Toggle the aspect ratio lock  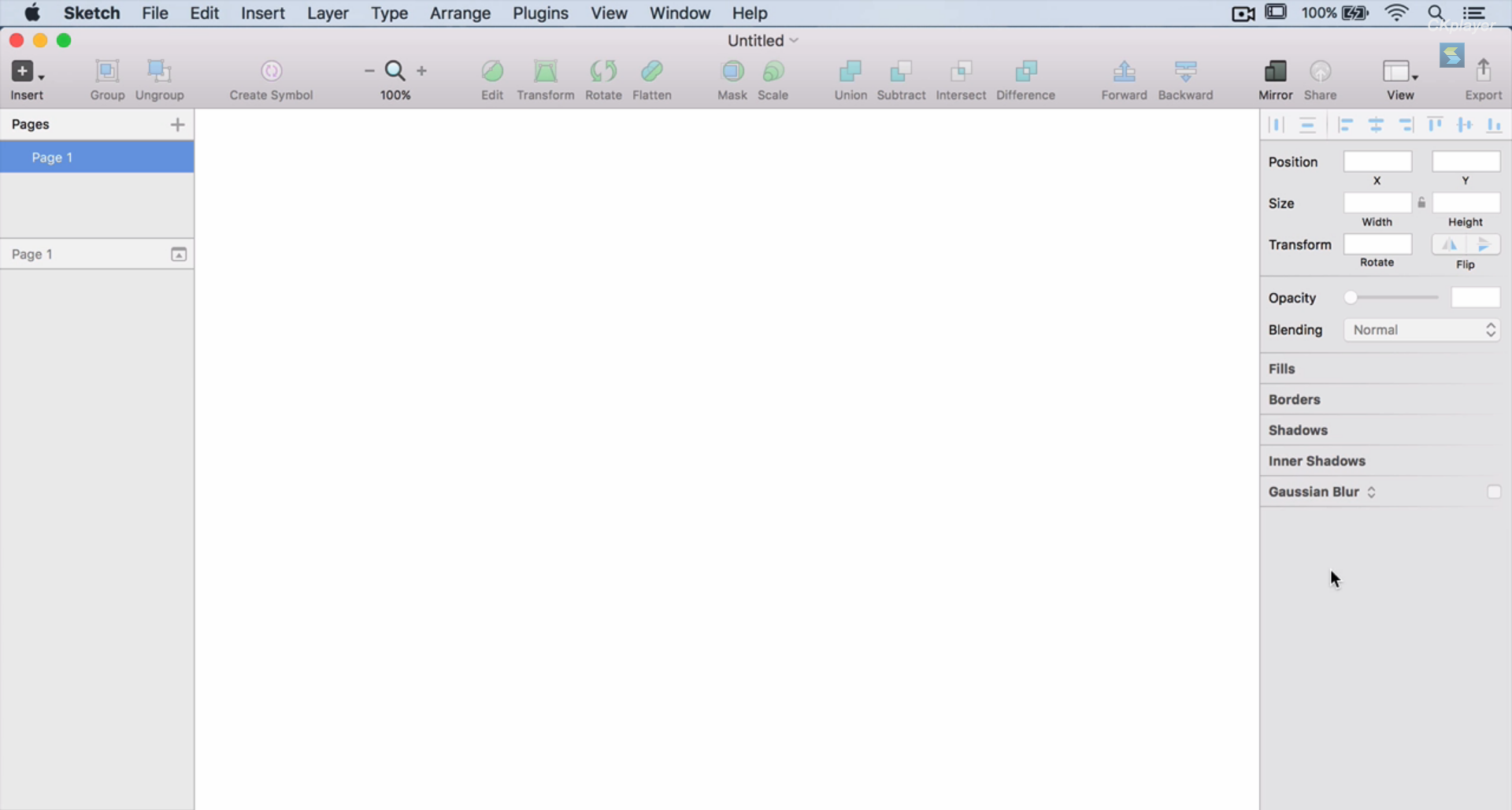tap(1421, 203)
